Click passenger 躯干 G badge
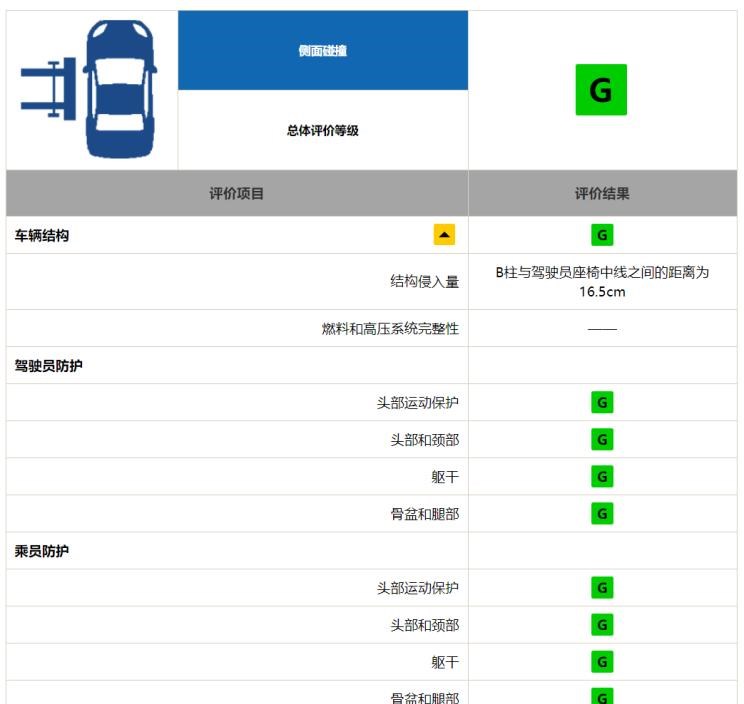 click(x=602, y=662)
